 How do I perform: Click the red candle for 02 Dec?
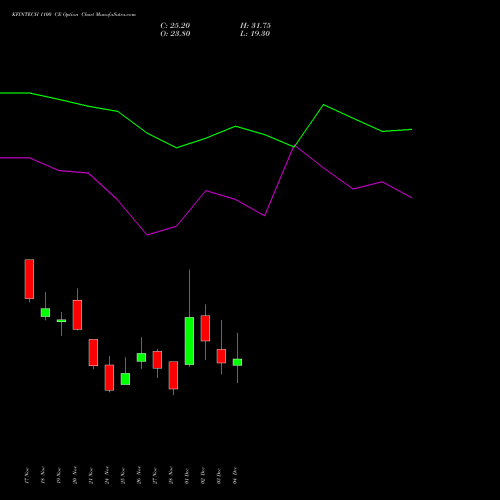tap(205, 328)
